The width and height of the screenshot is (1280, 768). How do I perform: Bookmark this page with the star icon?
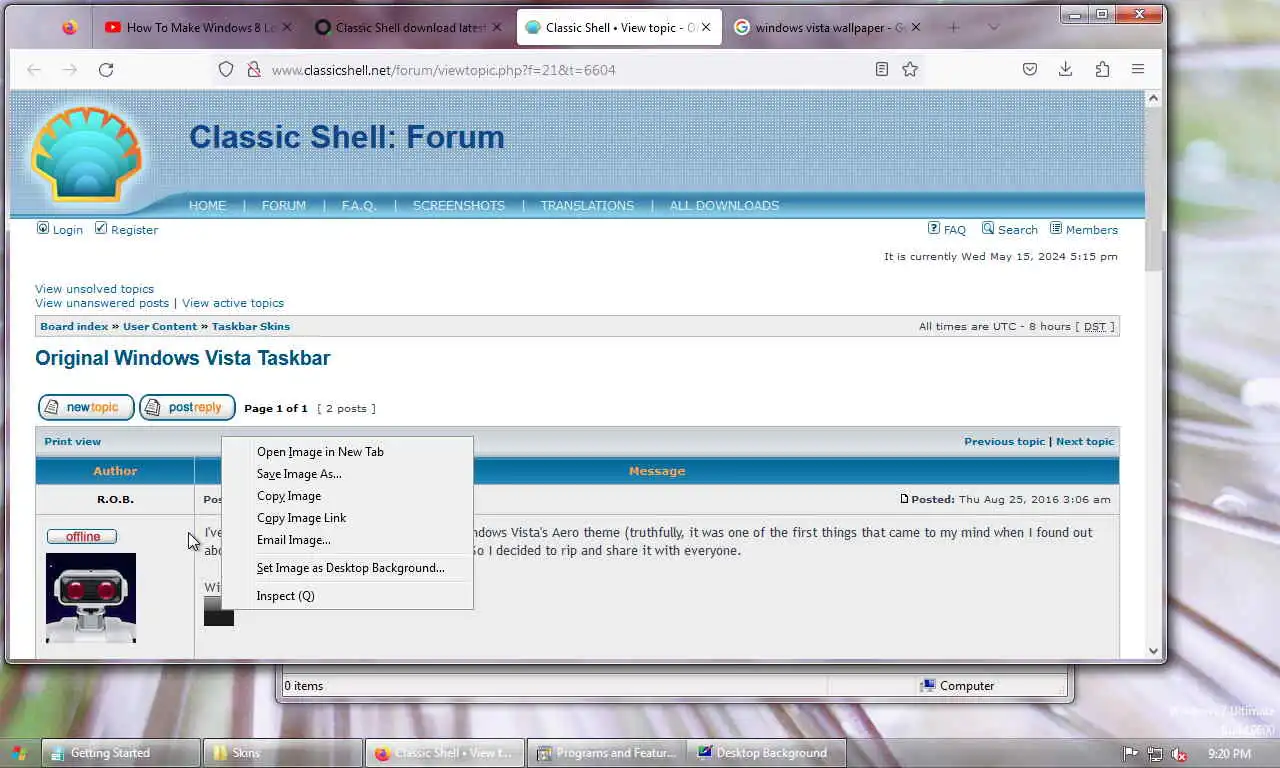[910, 70]
